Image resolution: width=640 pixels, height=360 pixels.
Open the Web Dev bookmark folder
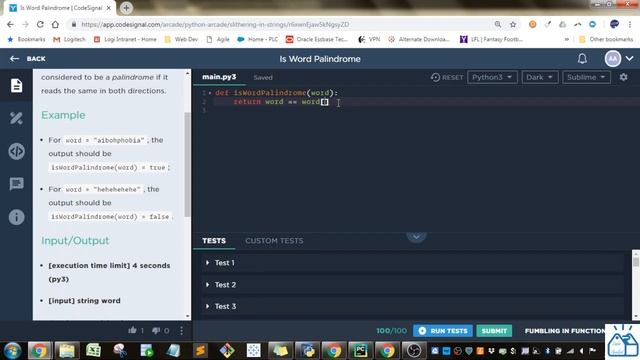[x=181, y=39]
